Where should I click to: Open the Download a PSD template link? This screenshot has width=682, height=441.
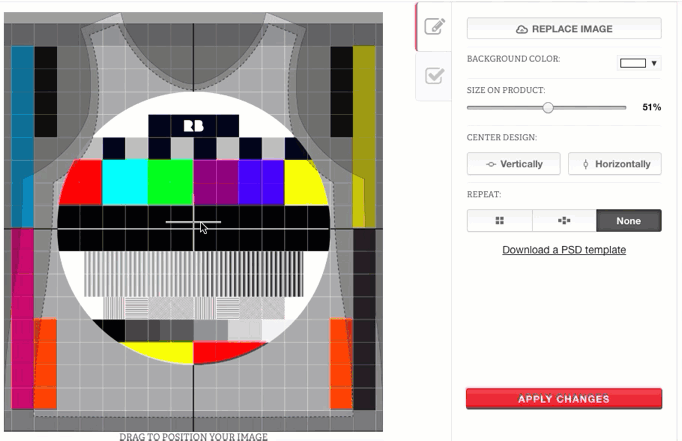564,250
